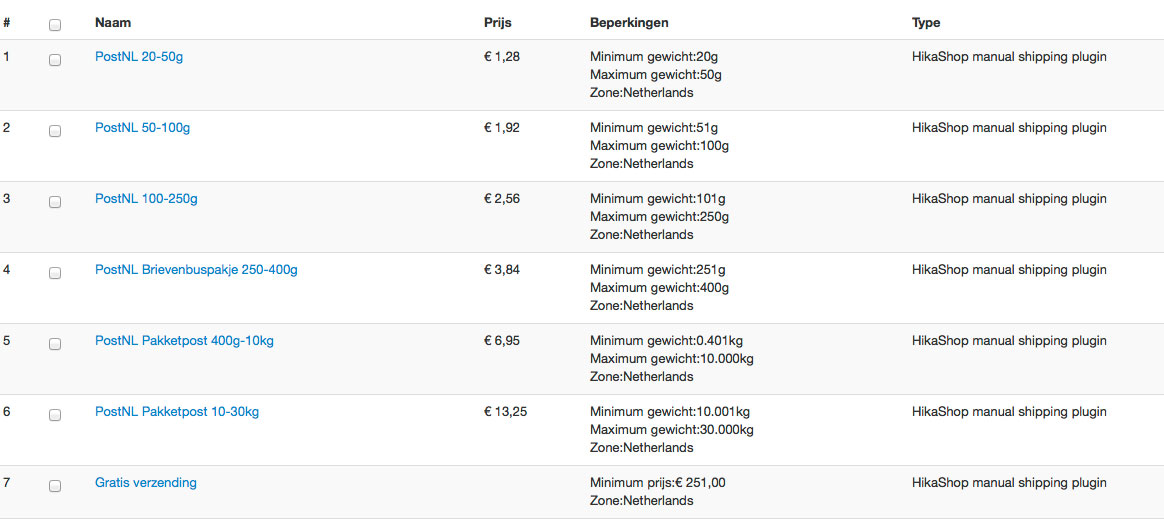1164x524 pixels.
Task: Click the Naam column header
Action: click(113, 23)
